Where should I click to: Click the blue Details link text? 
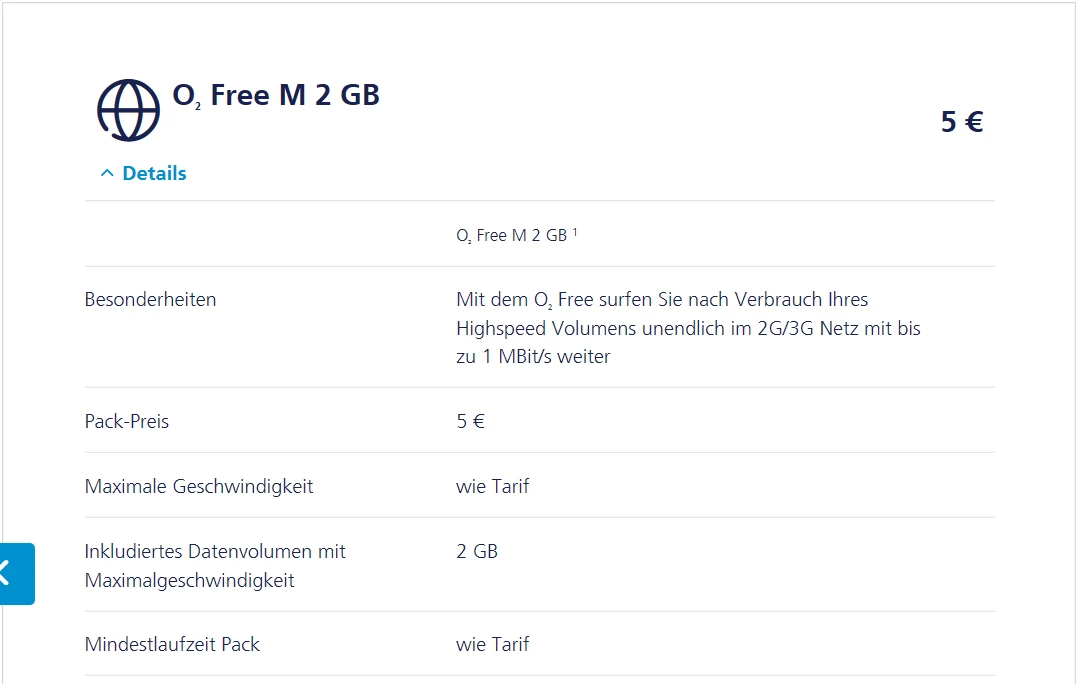154,174
